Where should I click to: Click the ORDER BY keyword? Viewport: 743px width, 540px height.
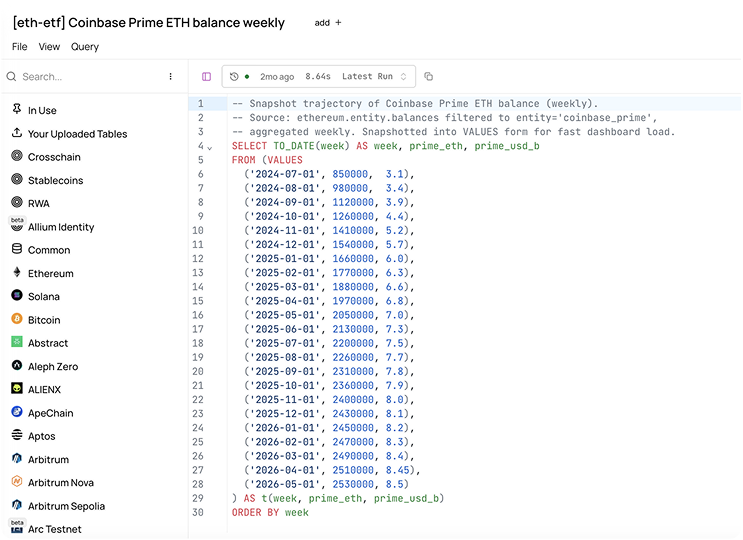pos(255,512)
